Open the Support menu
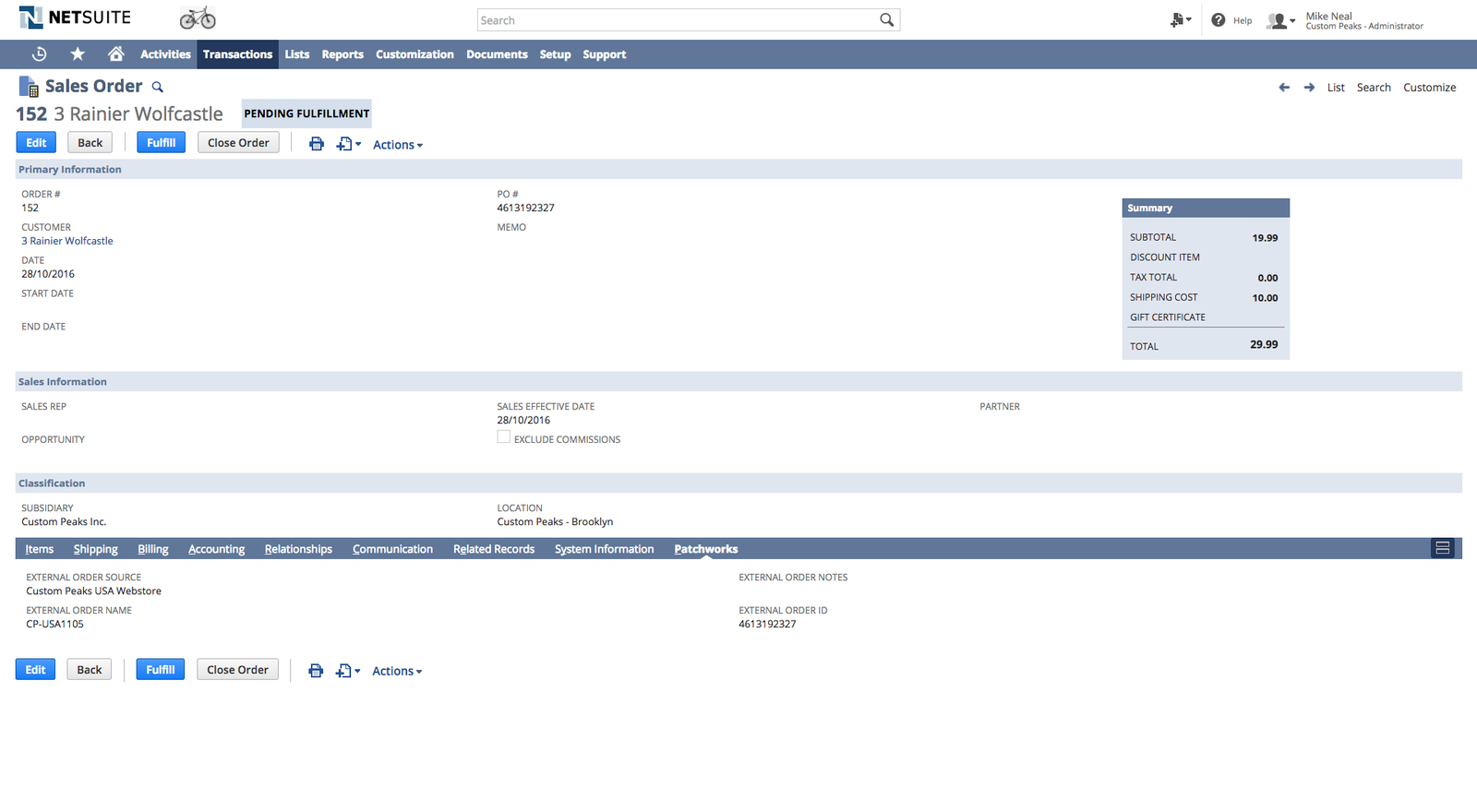The image size is (1477, 812). pos(605,54)
